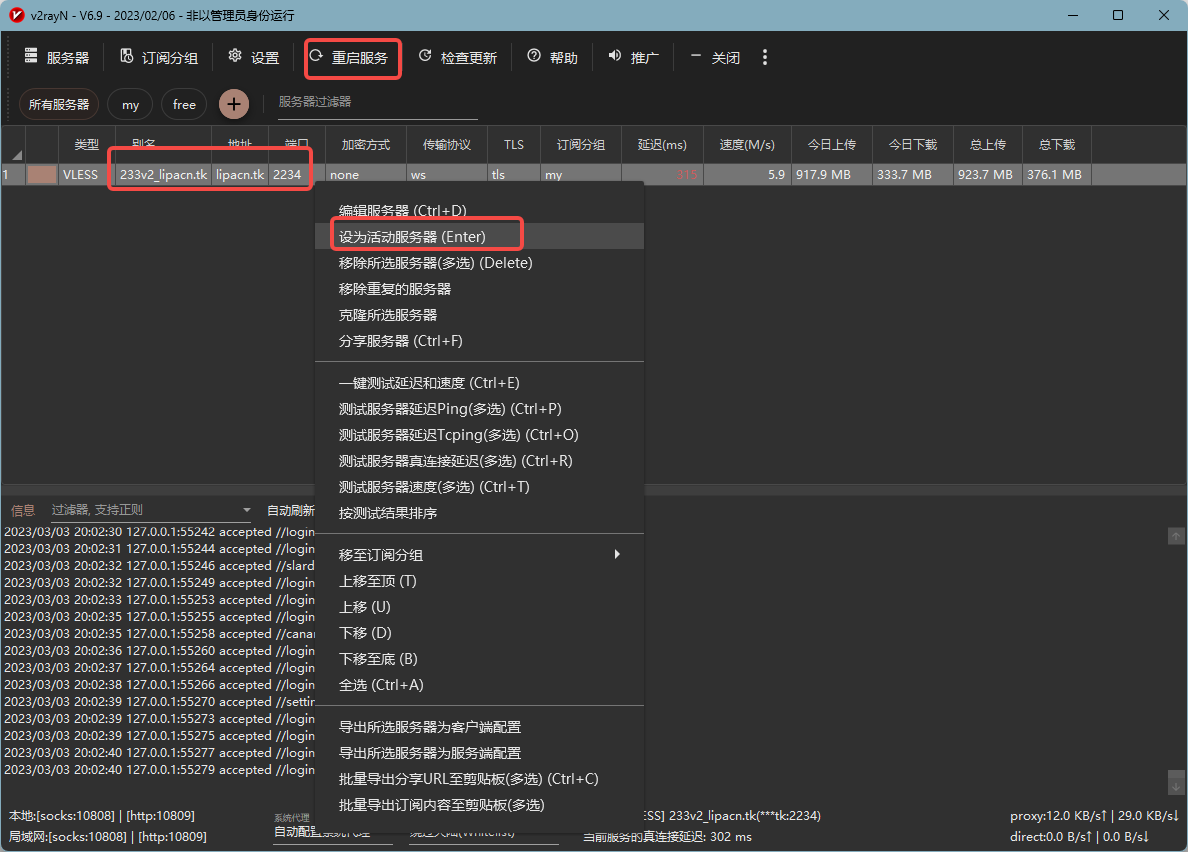Sort by the 传输协议 column header
1188x852 pixels.
point(447,145)
